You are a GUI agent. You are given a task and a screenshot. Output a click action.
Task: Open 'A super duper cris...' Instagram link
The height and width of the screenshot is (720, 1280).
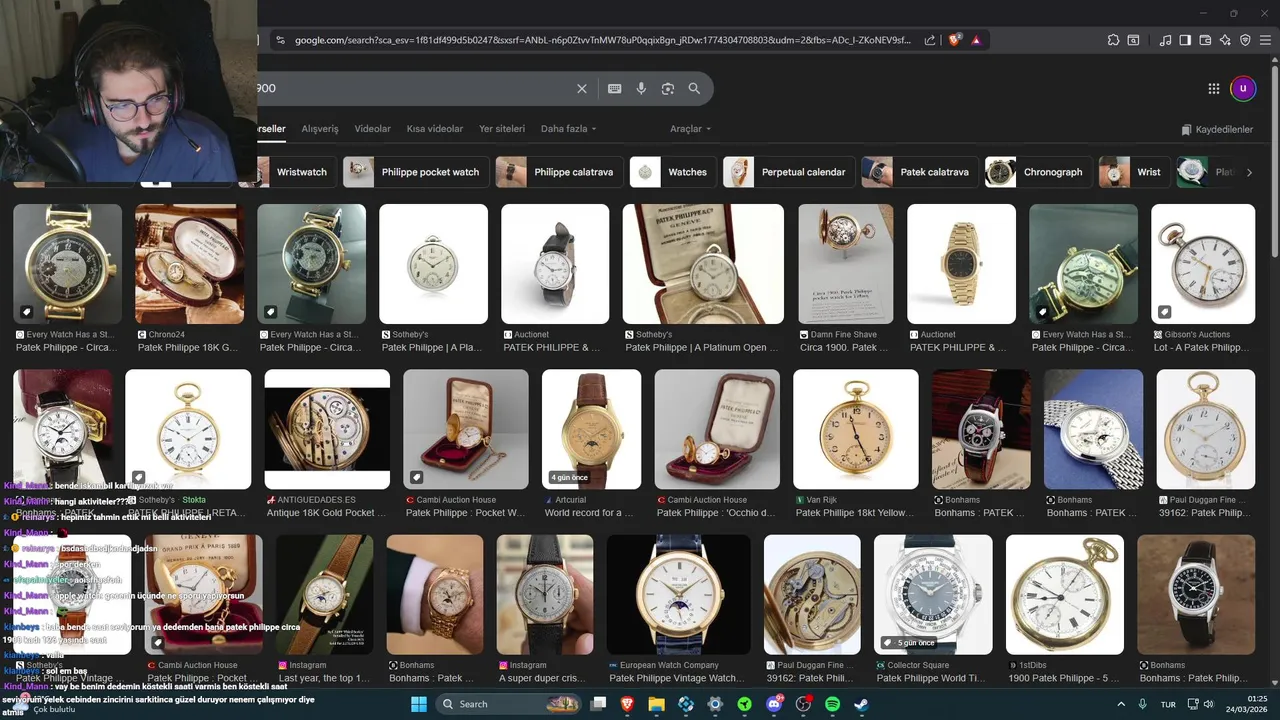click(x=543, y=678)
